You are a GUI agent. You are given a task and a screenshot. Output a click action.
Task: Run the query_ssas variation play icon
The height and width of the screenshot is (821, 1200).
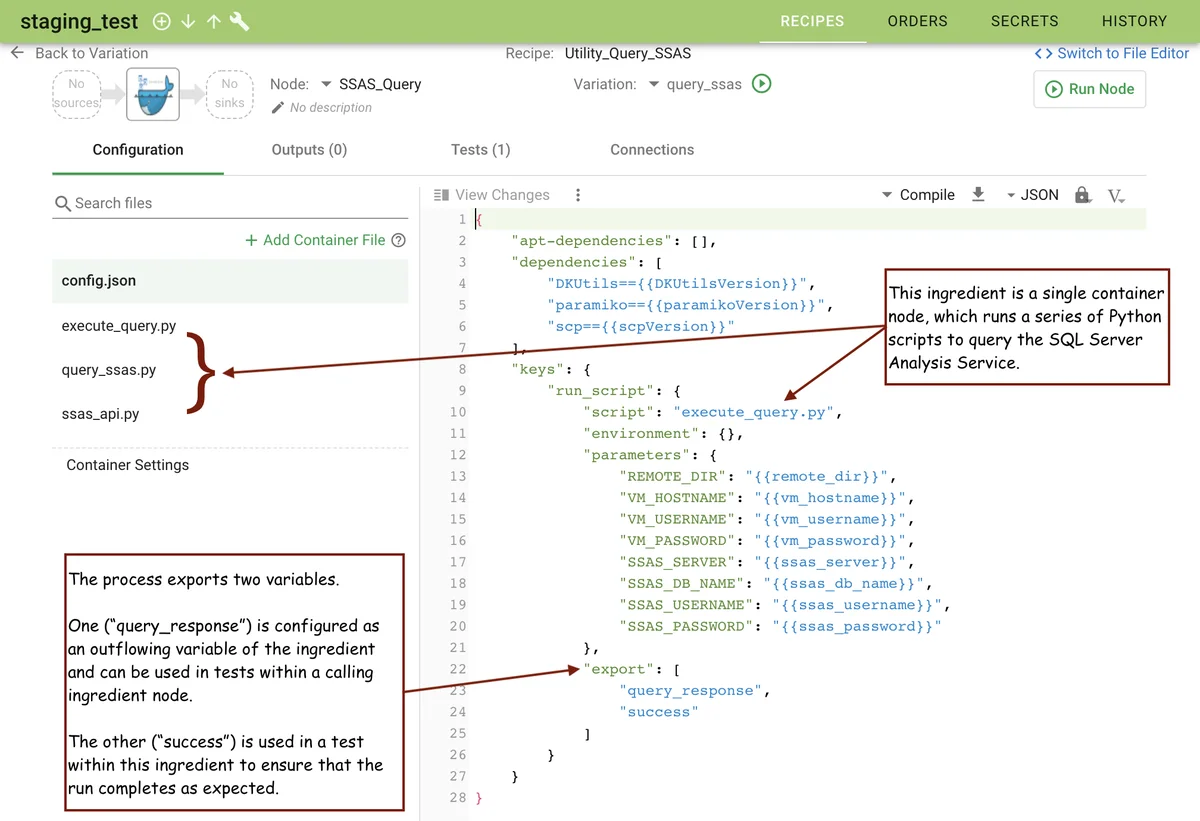[761, 84]
